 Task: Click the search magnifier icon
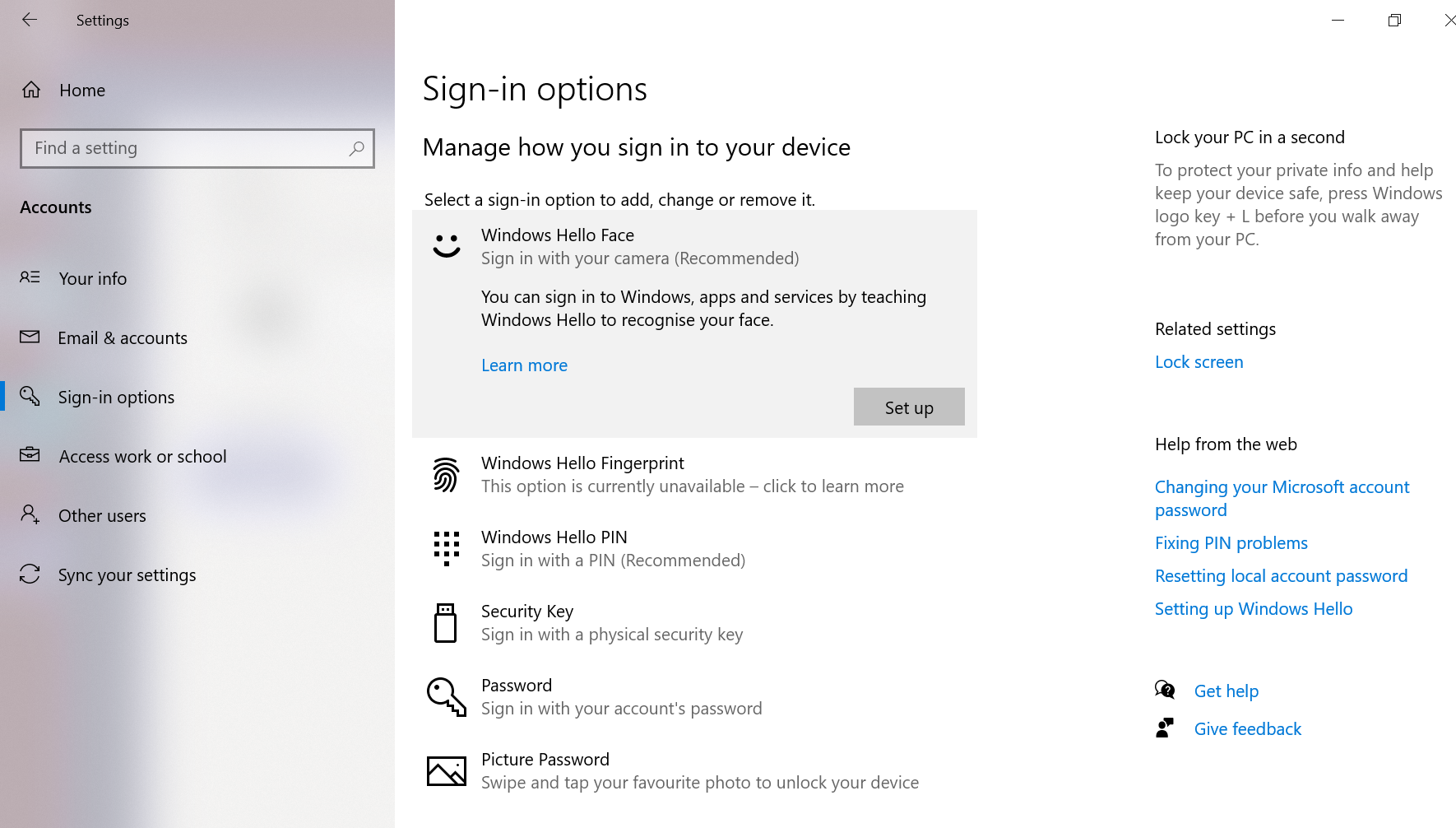pyautogui.click(x=356, y=148)
